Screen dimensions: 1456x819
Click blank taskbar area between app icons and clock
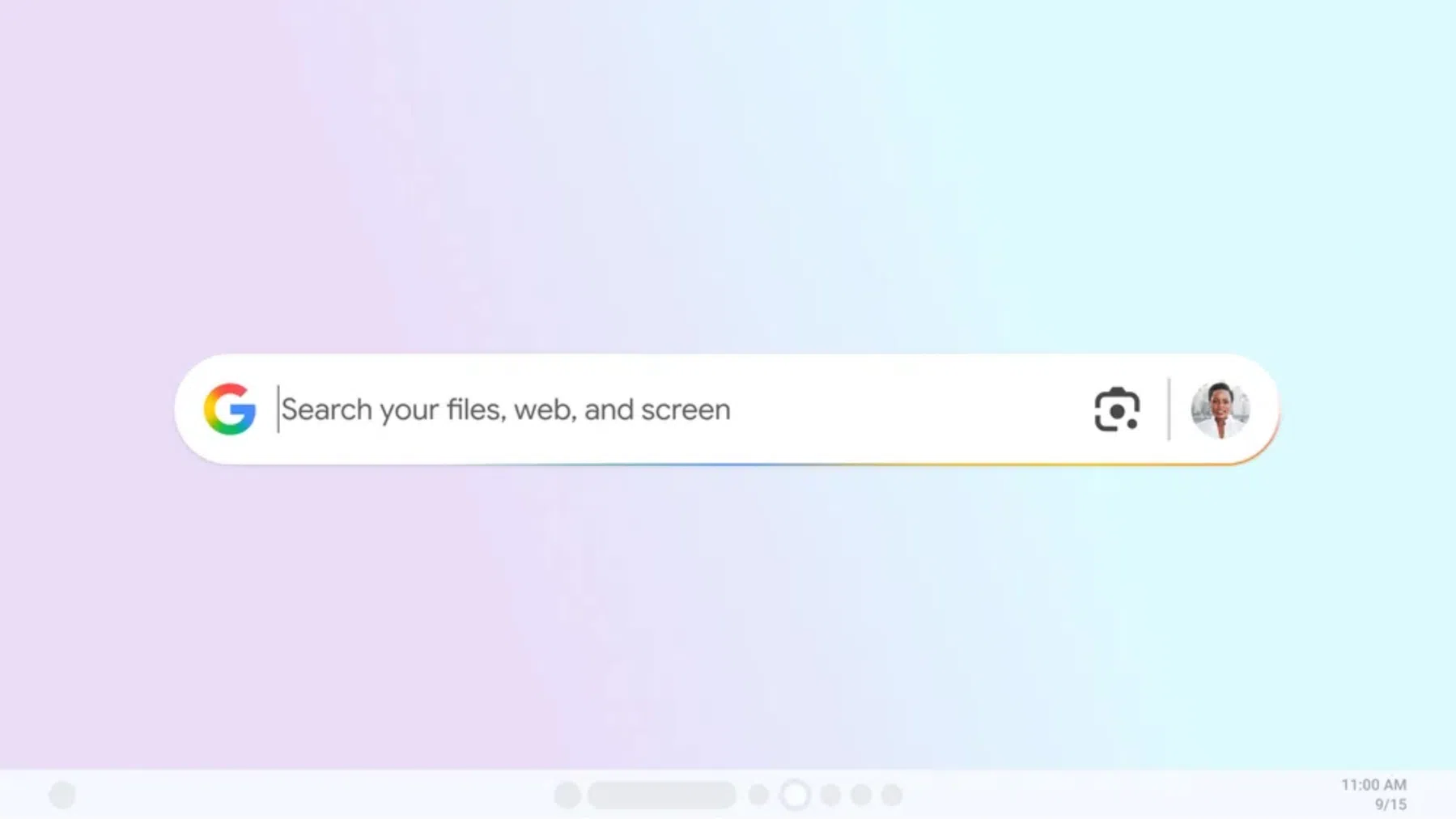coord(1117,796)
